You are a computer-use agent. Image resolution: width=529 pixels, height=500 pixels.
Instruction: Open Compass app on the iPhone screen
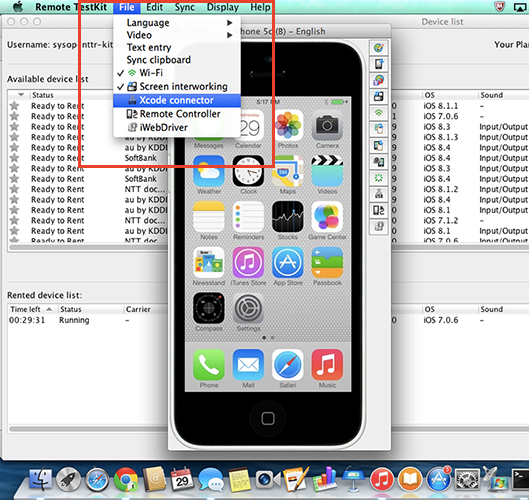tap(209, 308)
